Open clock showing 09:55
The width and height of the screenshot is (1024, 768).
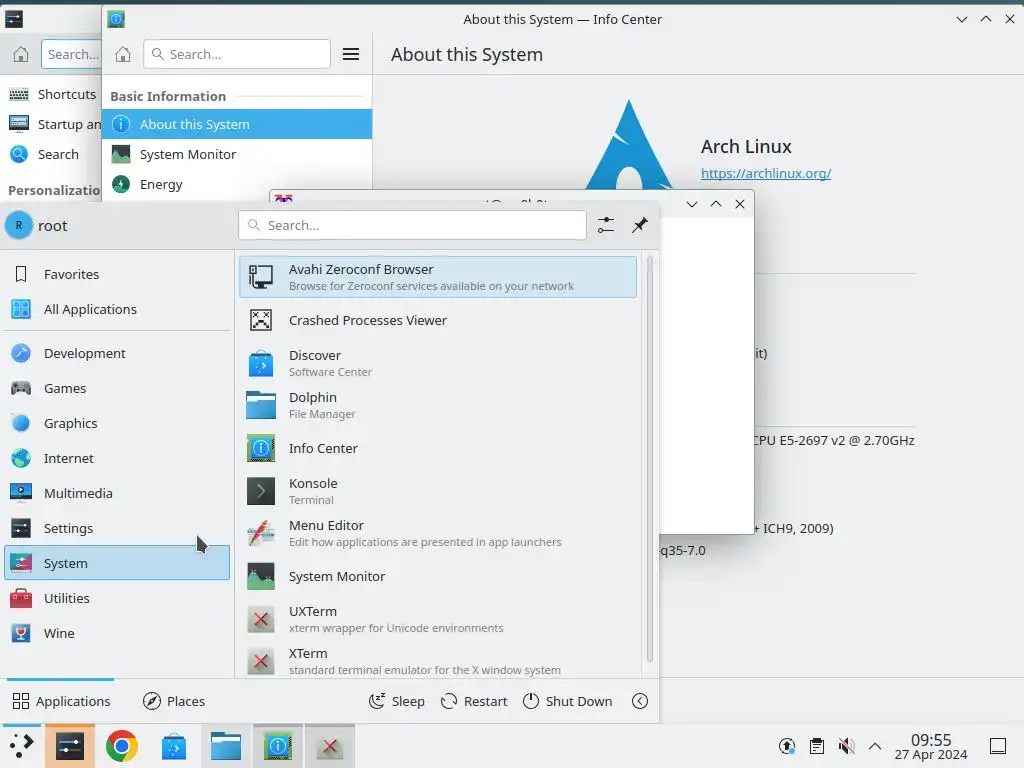click(931, 746)
